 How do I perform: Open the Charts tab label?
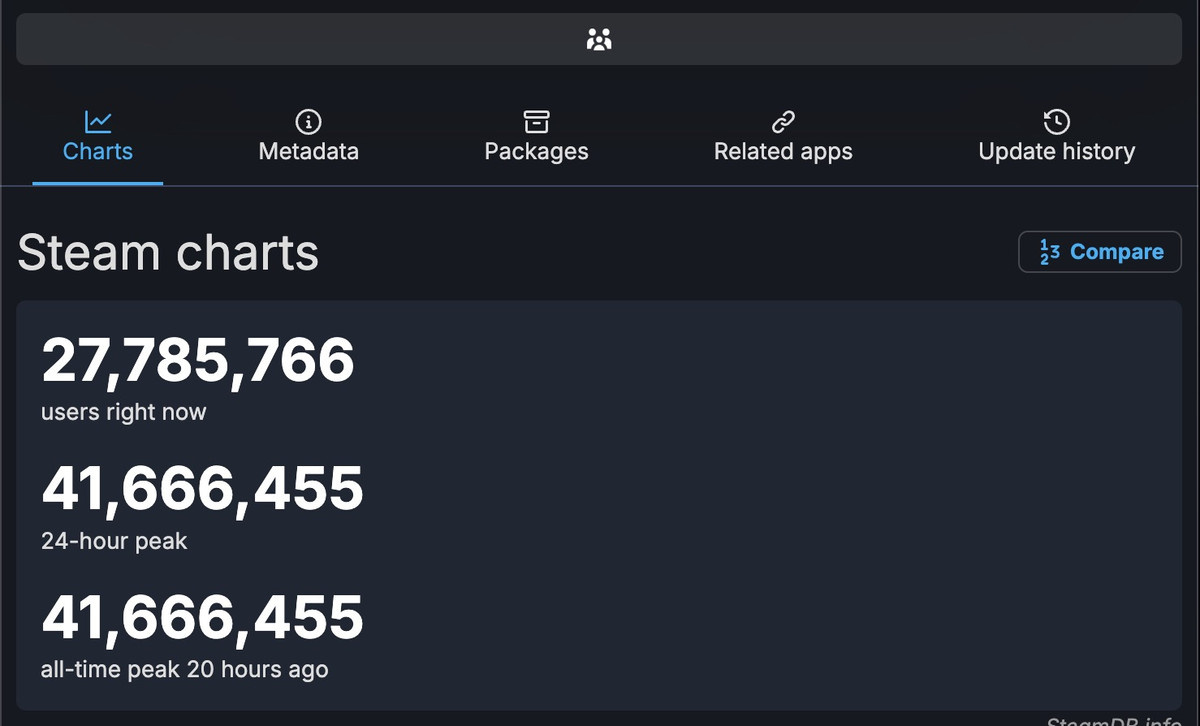point(98,152)
